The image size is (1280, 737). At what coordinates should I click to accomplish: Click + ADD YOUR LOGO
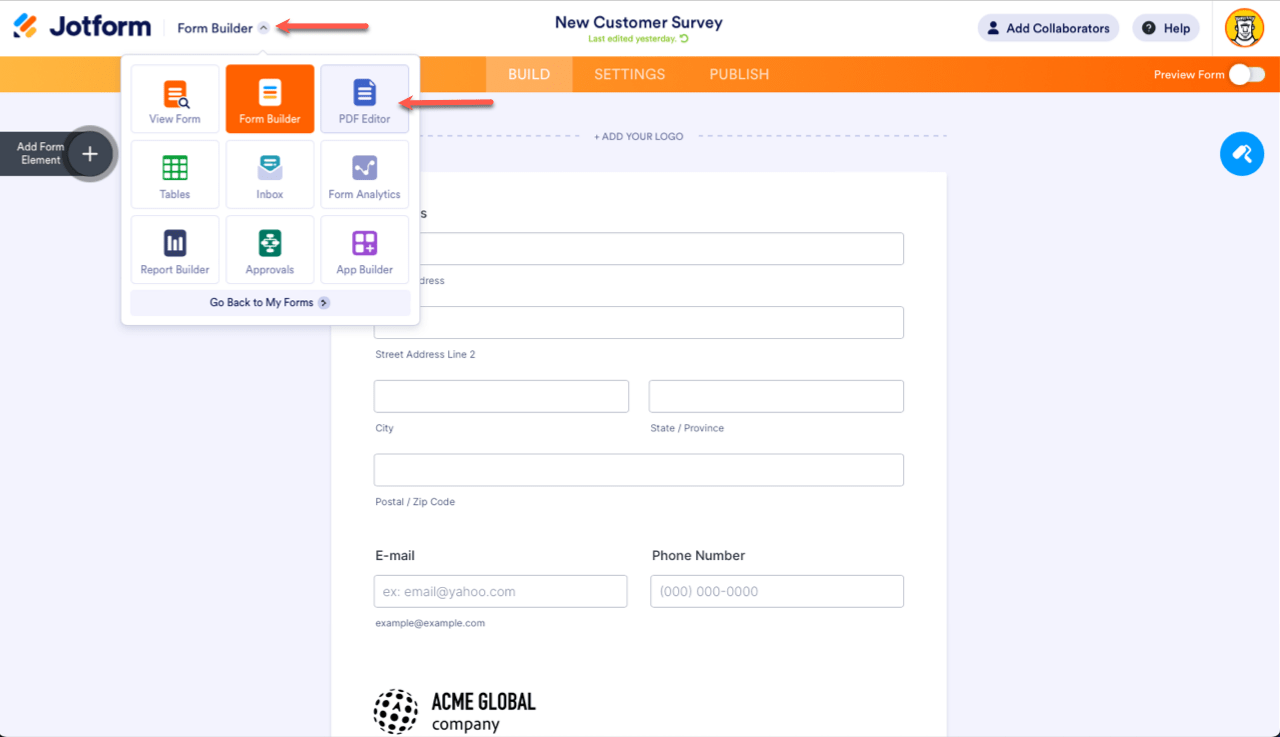point(639,136)
